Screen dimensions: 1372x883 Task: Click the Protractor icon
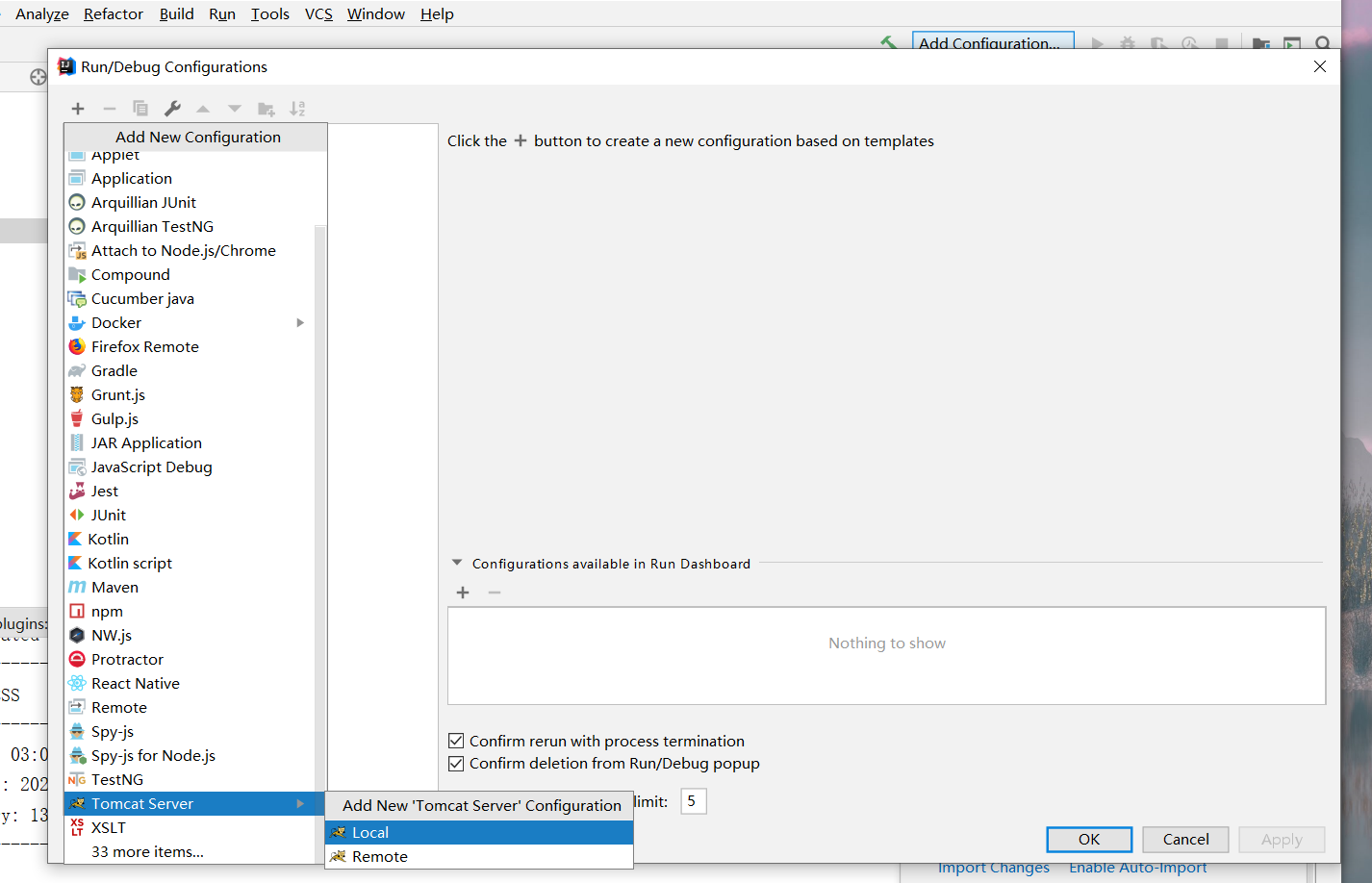point(77,659)
